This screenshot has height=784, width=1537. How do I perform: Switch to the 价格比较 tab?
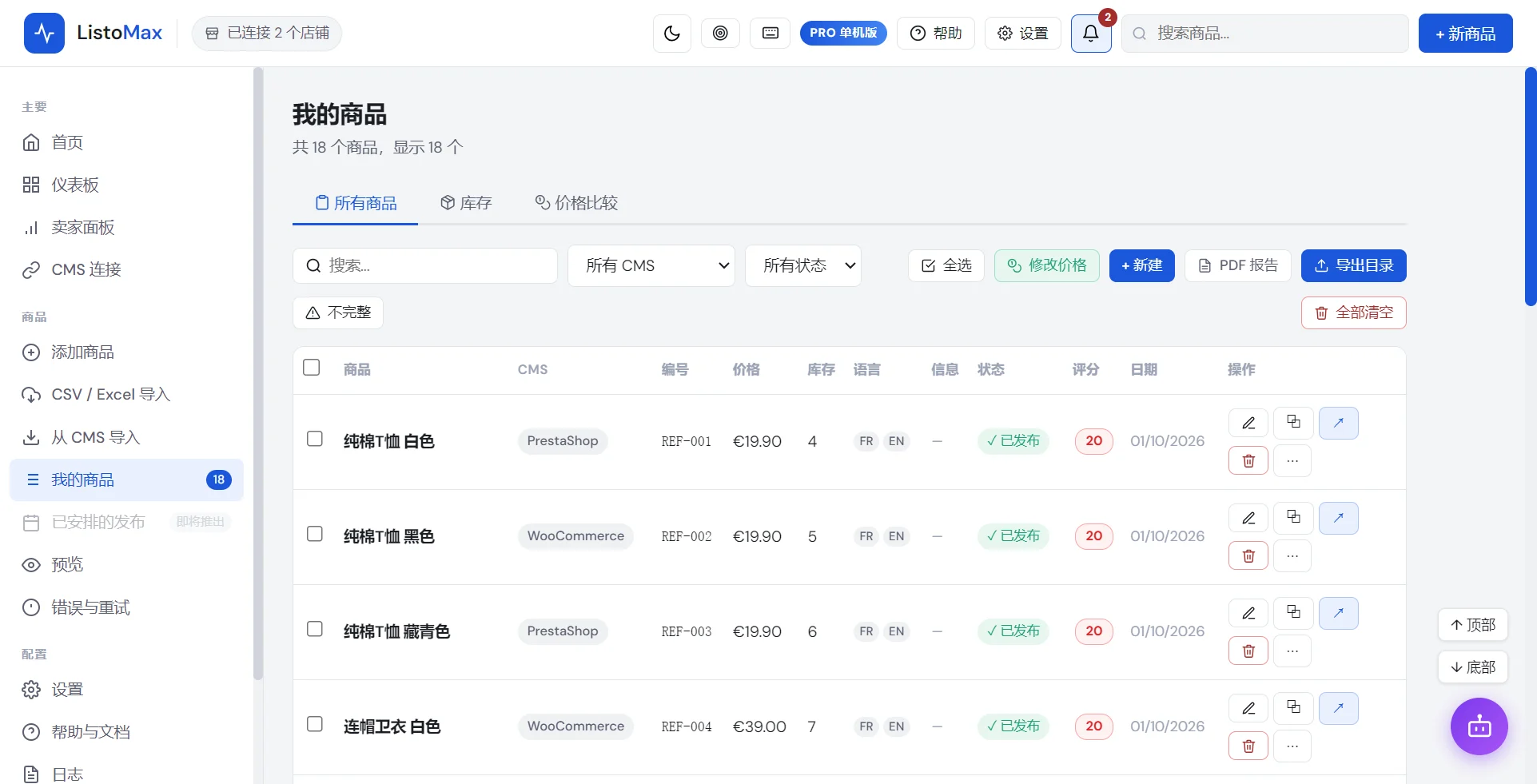pos(576,203)
